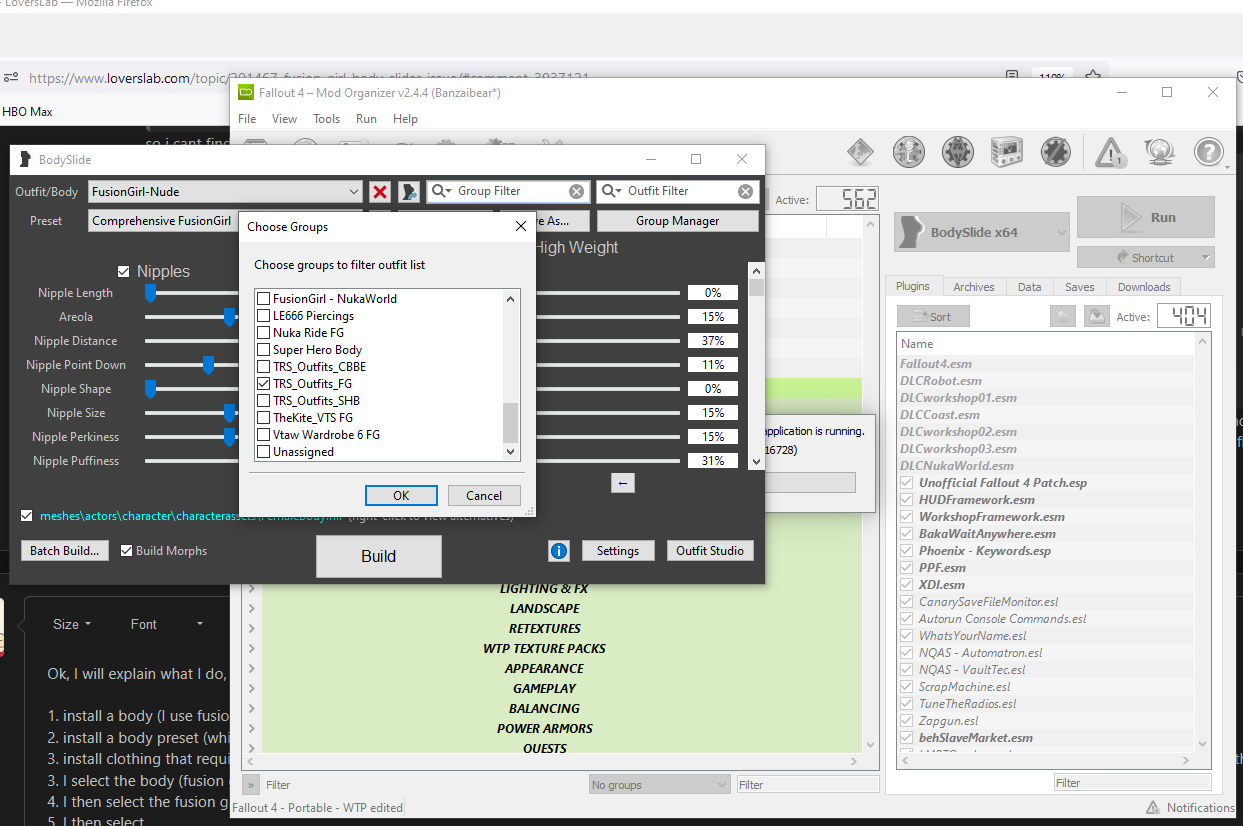The width and height of the screenshot is (1243, 826).
Task: Toggle the Build Morphs checkbox
Action: (x=127, y=551)
